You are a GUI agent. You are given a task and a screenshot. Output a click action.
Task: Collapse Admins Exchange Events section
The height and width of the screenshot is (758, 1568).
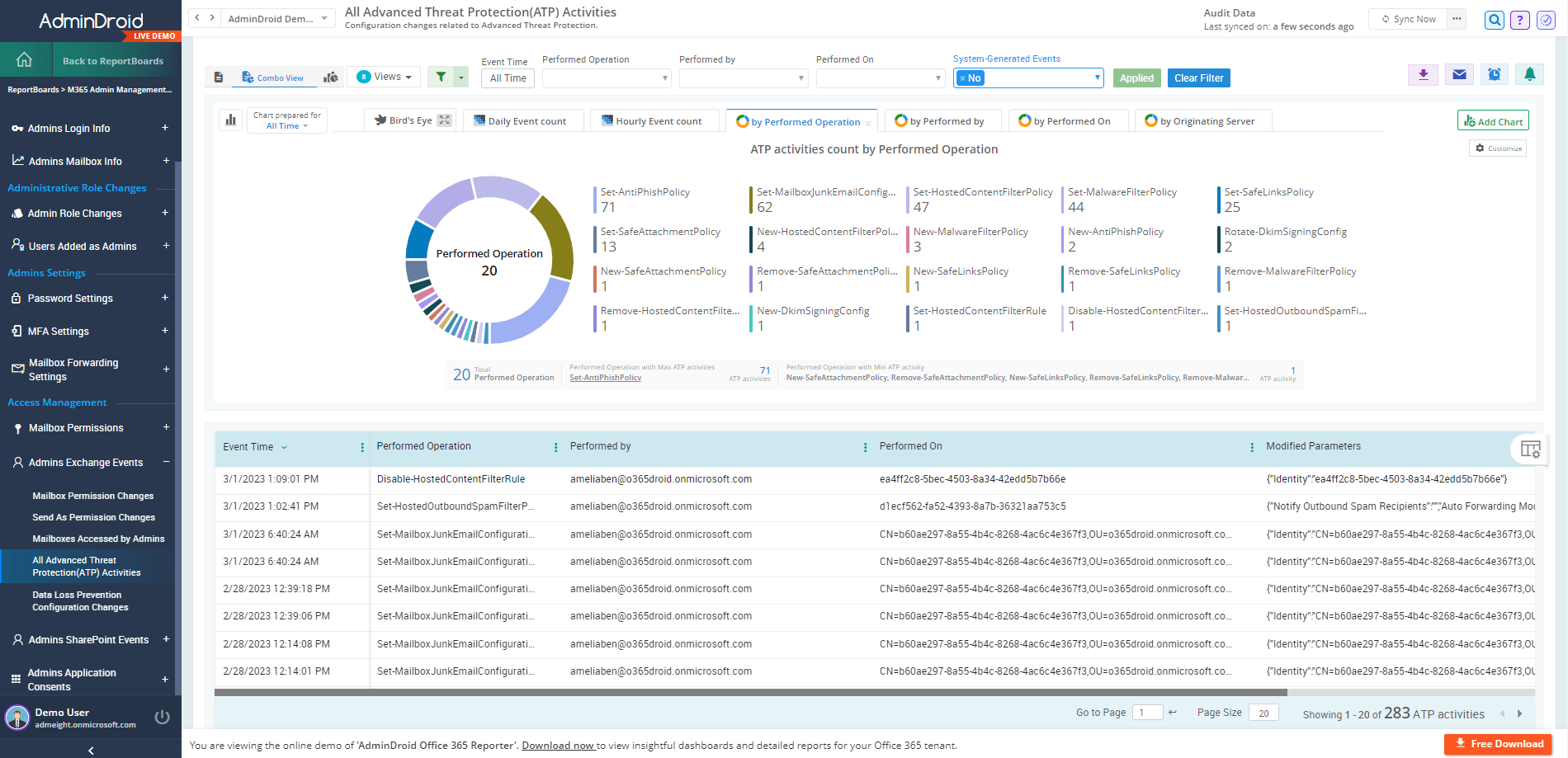(x=166, y=462)
